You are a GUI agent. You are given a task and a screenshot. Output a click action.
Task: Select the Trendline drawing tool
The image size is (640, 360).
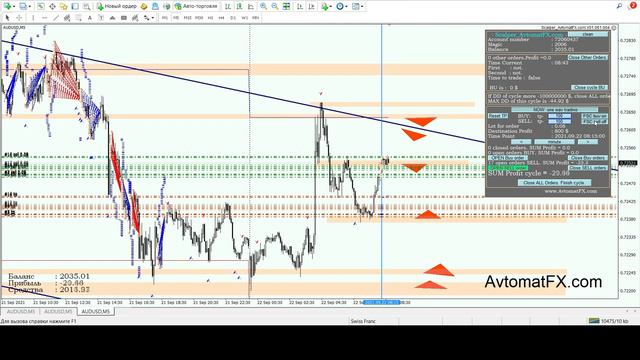[56, 18]
